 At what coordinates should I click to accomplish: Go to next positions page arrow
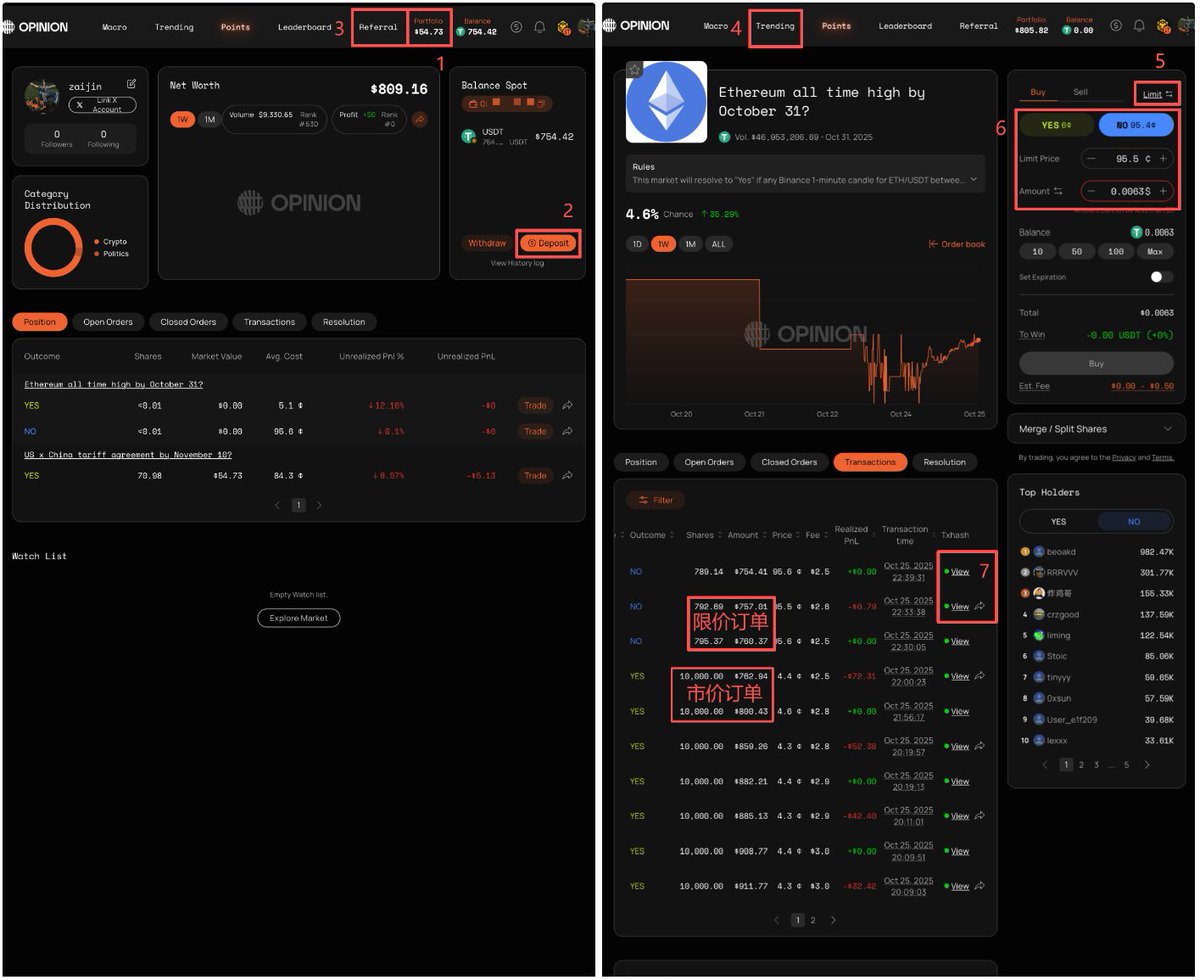point(319,505)
